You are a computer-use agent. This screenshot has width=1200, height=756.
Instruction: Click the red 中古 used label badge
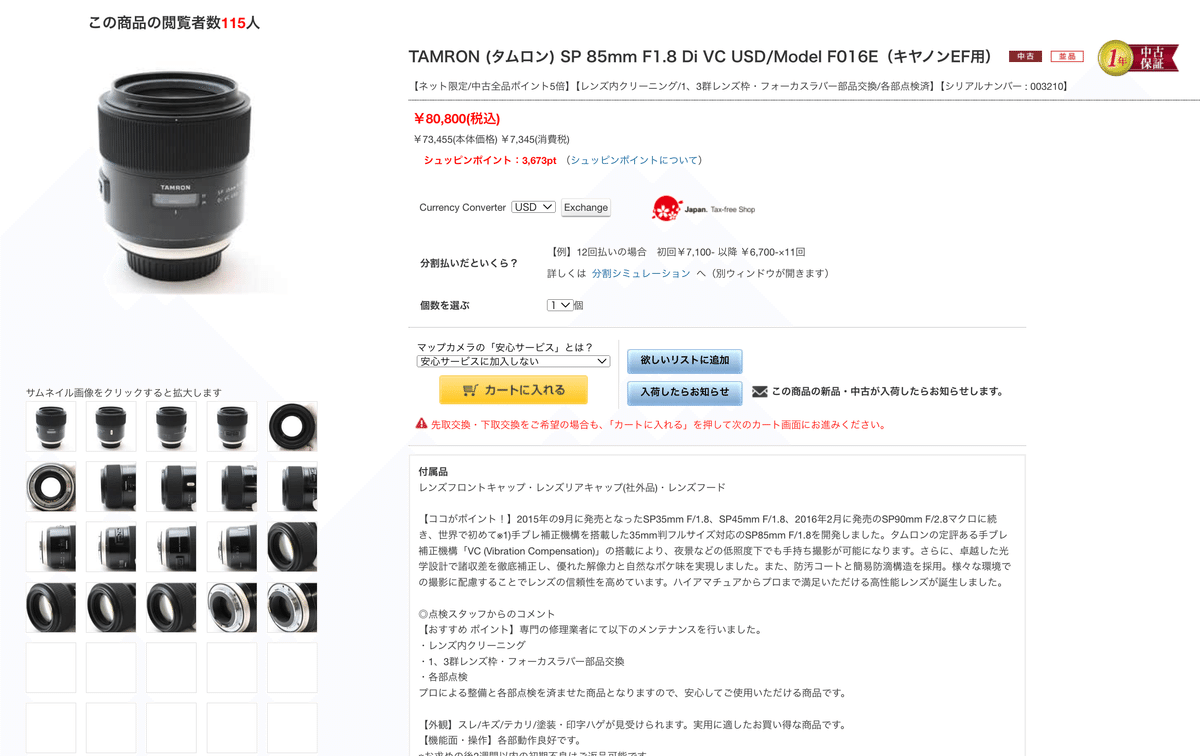point(1025,57)
